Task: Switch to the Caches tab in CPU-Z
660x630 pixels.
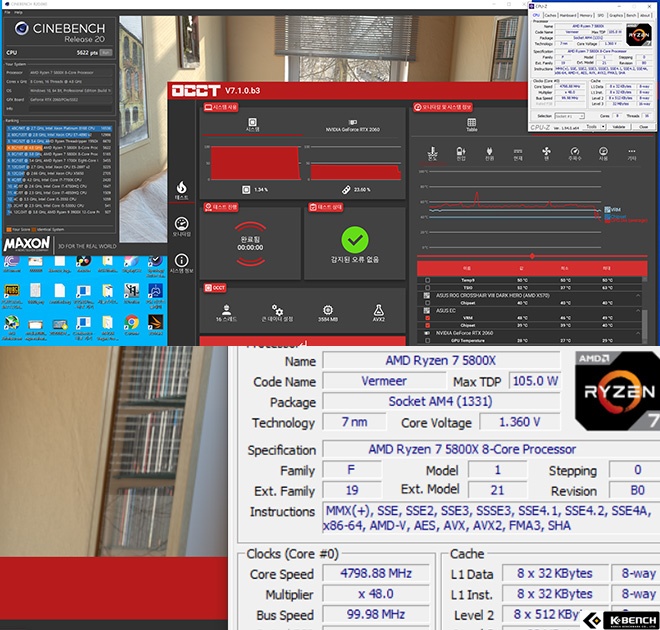Action: (x=550, y=15)
